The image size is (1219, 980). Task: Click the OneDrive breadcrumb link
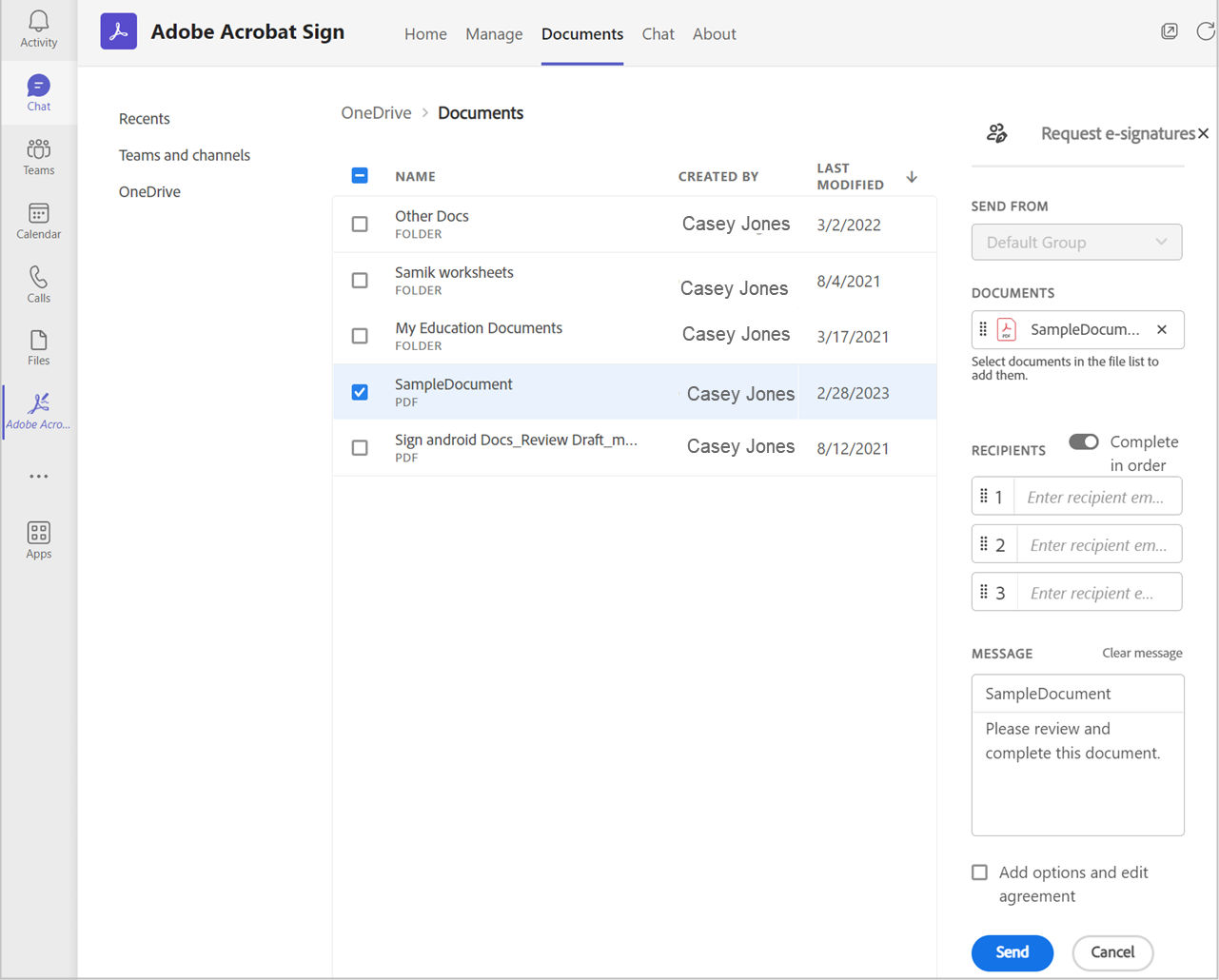point(377,112)
